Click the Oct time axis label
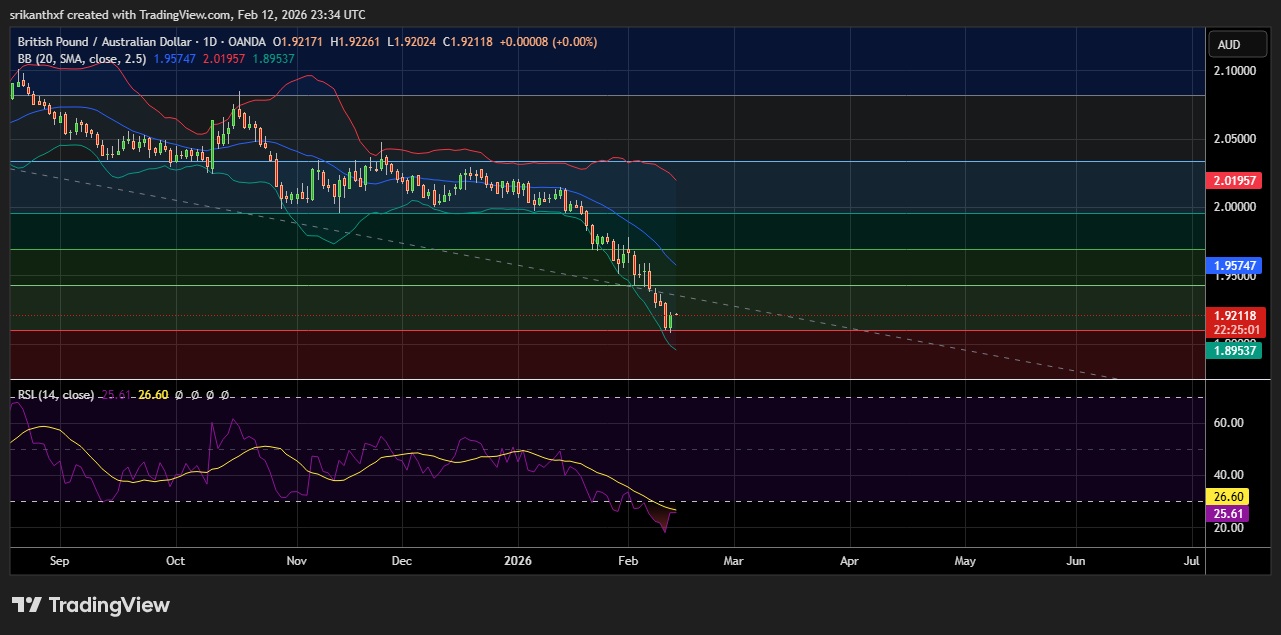The height and width of the screenshot is (635, 1281). click(175, 562)
